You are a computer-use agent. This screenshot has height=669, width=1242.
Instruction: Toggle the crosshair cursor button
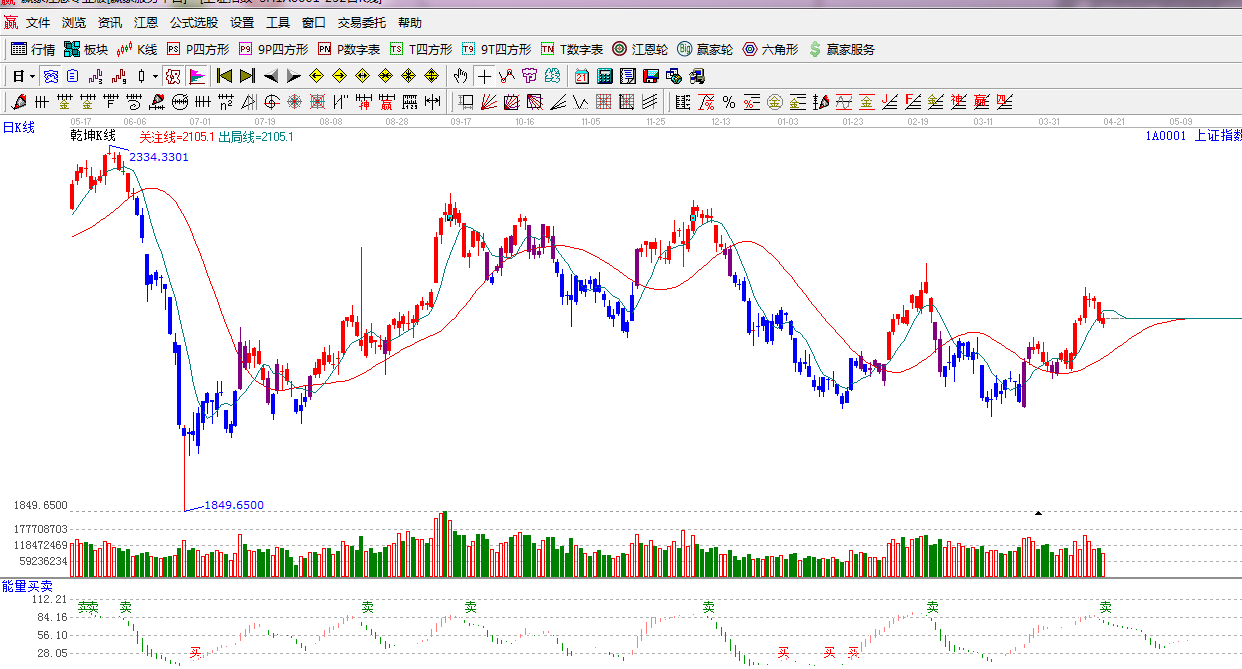(484, 76)
